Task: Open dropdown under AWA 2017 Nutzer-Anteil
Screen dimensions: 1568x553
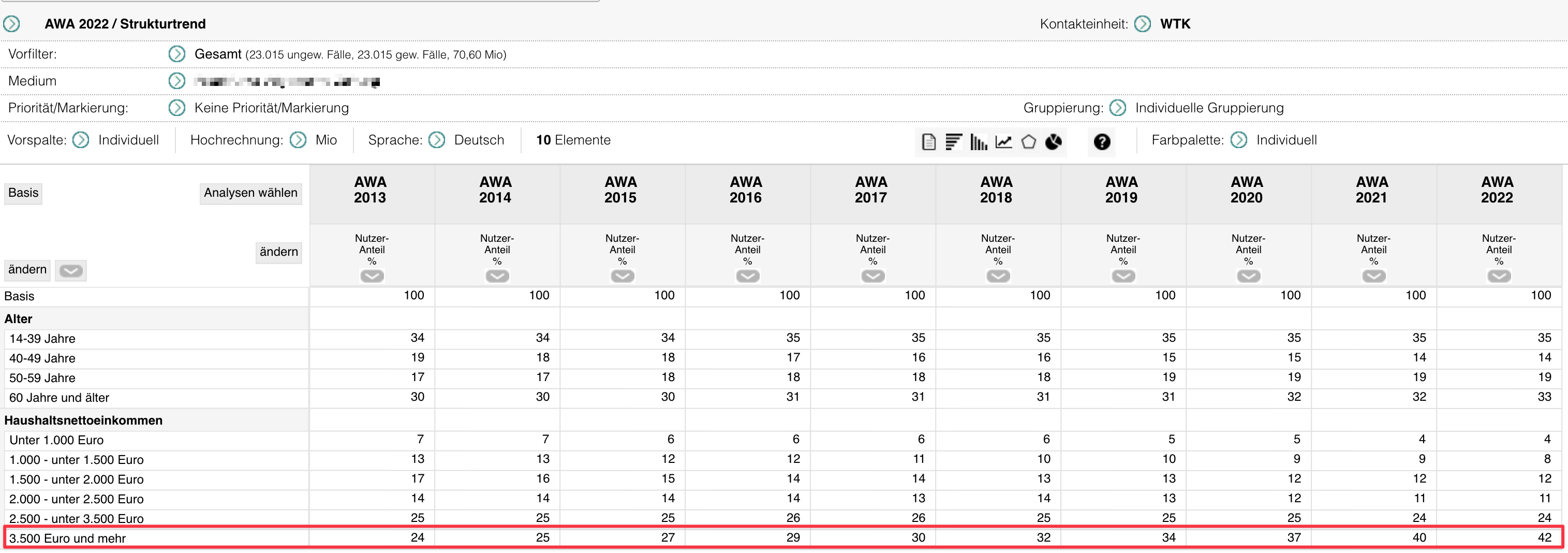Action: (873, 276)
